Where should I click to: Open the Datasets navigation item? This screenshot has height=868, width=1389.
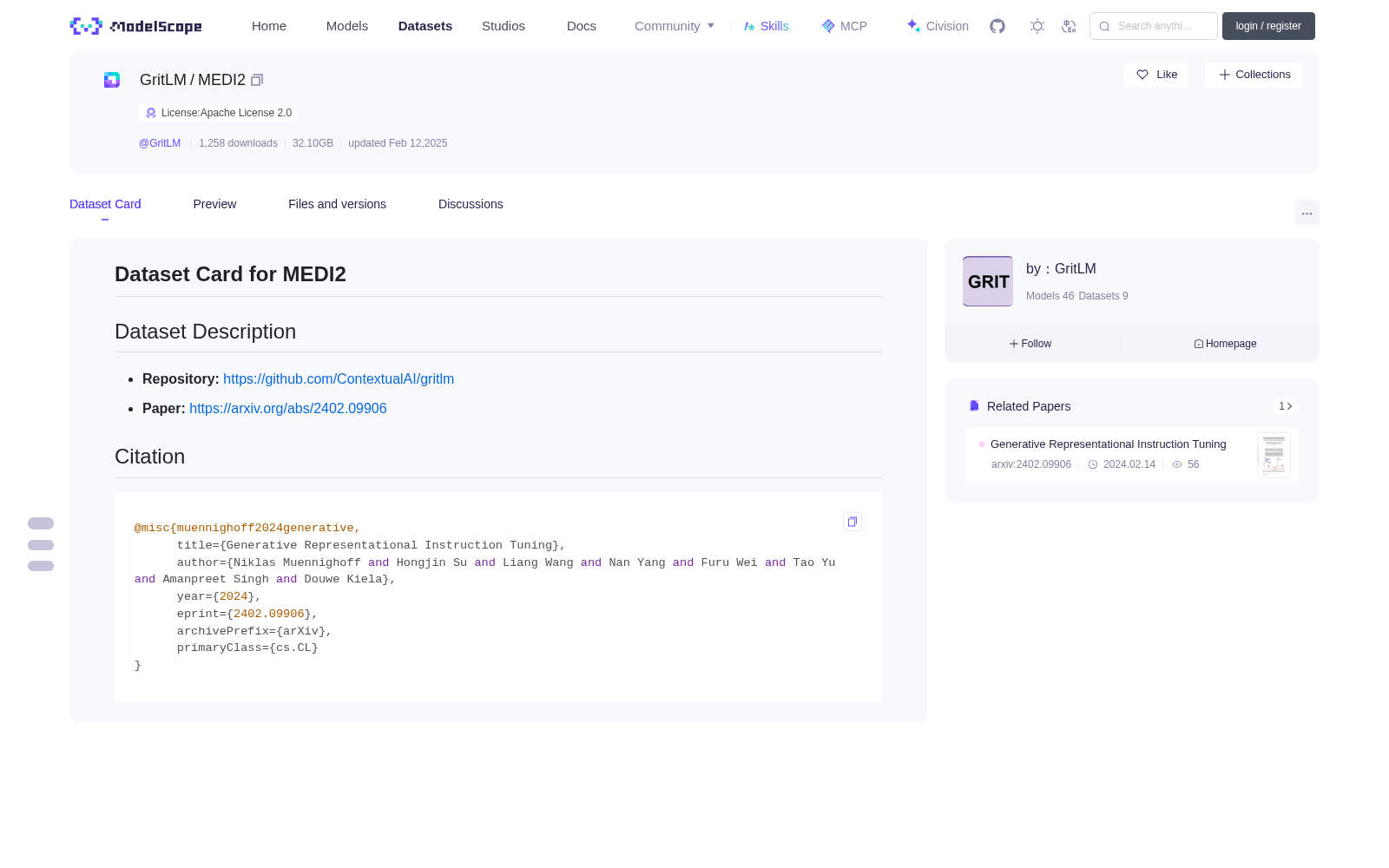click(425, 26)
